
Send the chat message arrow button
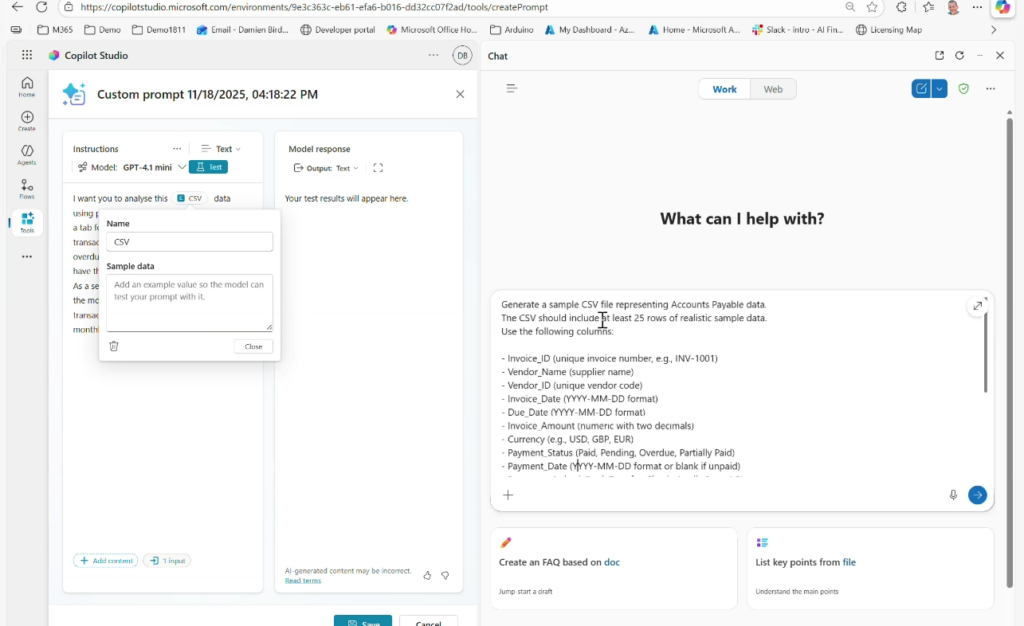978,495
